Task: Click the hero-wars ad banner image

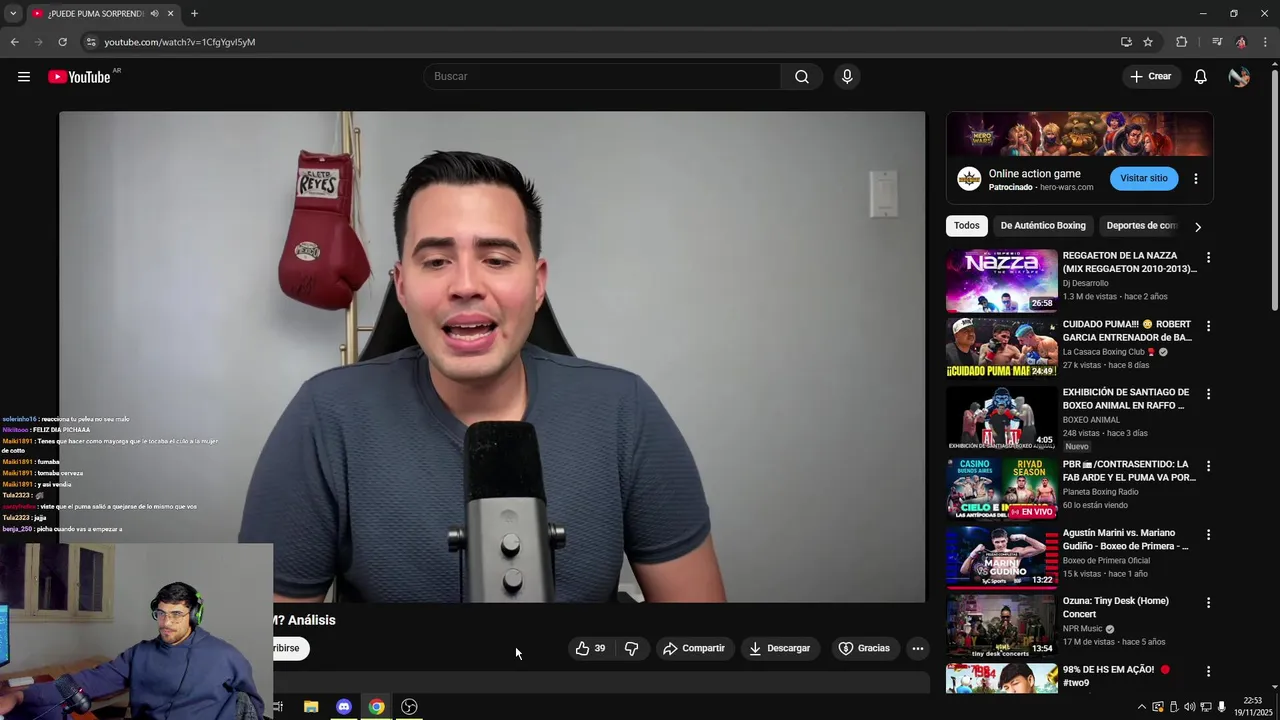Action: point(1080,134)
